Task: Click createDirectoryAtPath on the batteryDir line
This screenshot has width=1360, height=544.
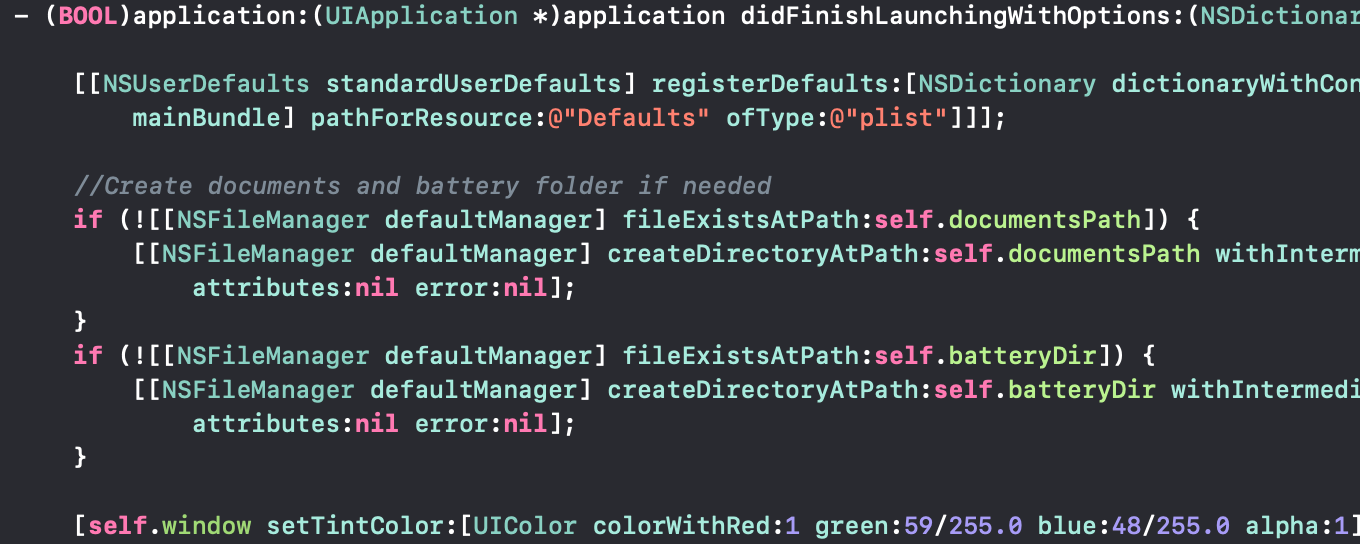Action: point(763,389)
